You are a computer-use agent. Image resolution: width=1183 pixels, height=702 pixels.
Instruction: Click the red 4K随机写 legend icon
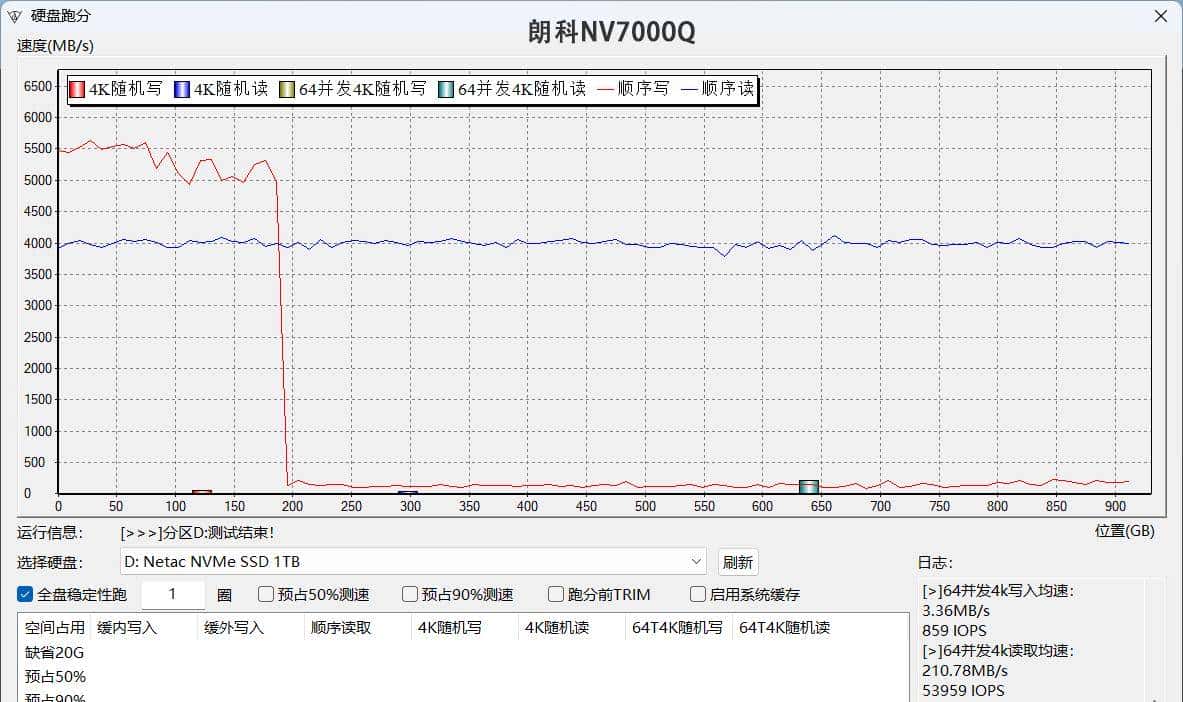(x=76, y=89)
